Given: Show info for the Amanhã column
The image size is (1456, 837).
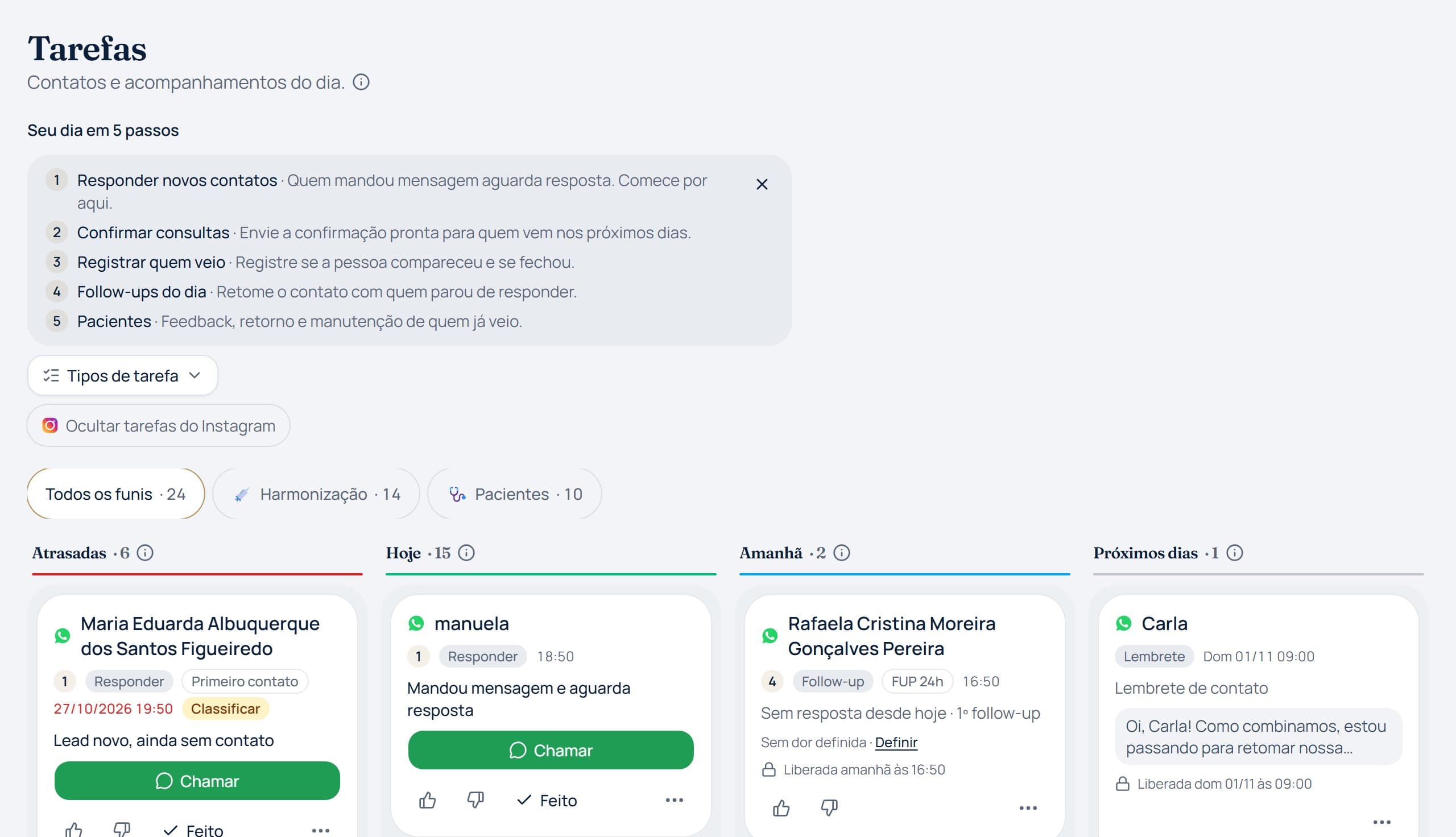Looking at the screenshot, I should (x=842, y=553).
